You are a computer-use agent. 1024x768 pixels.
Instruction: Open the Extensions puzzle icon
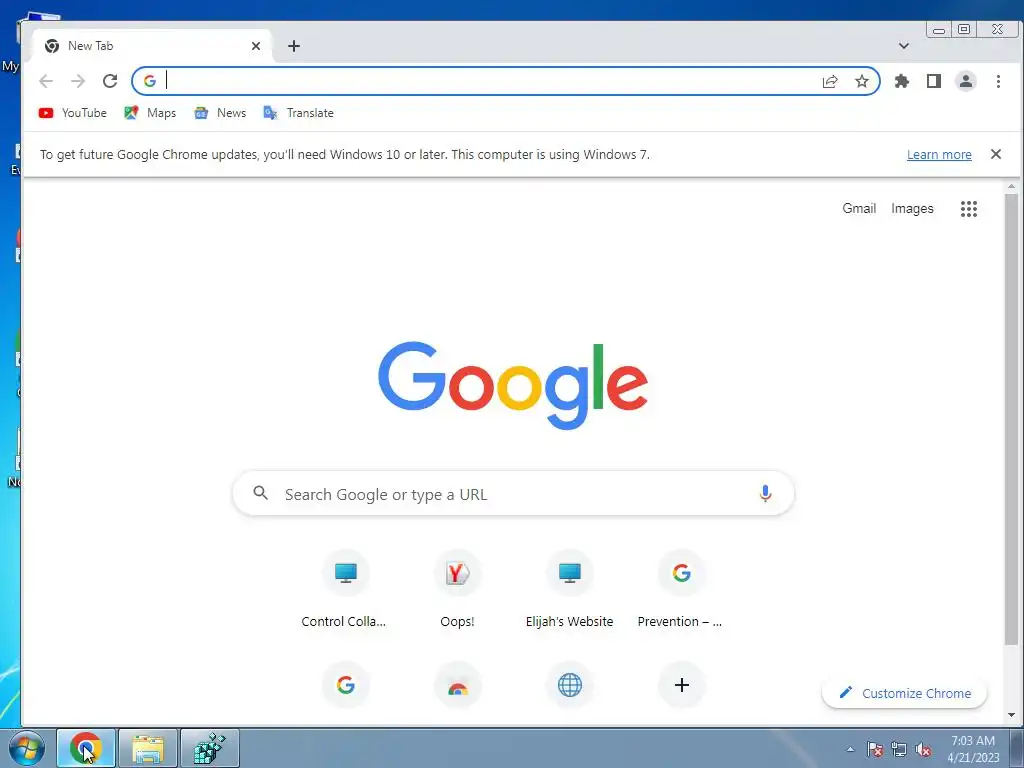coord(902,81)
